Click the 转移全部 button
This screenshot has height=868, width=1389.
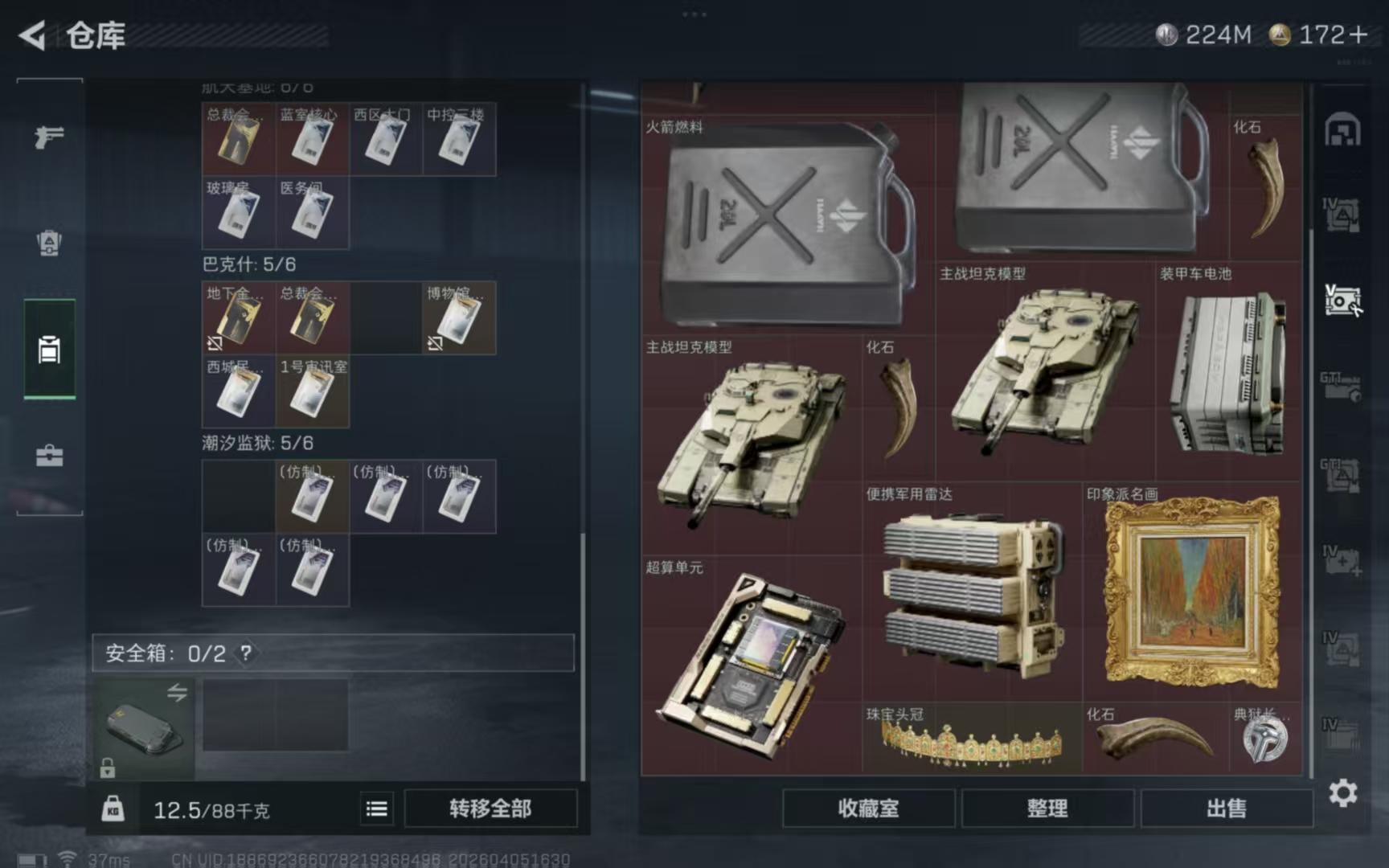[x=490, y=809]
